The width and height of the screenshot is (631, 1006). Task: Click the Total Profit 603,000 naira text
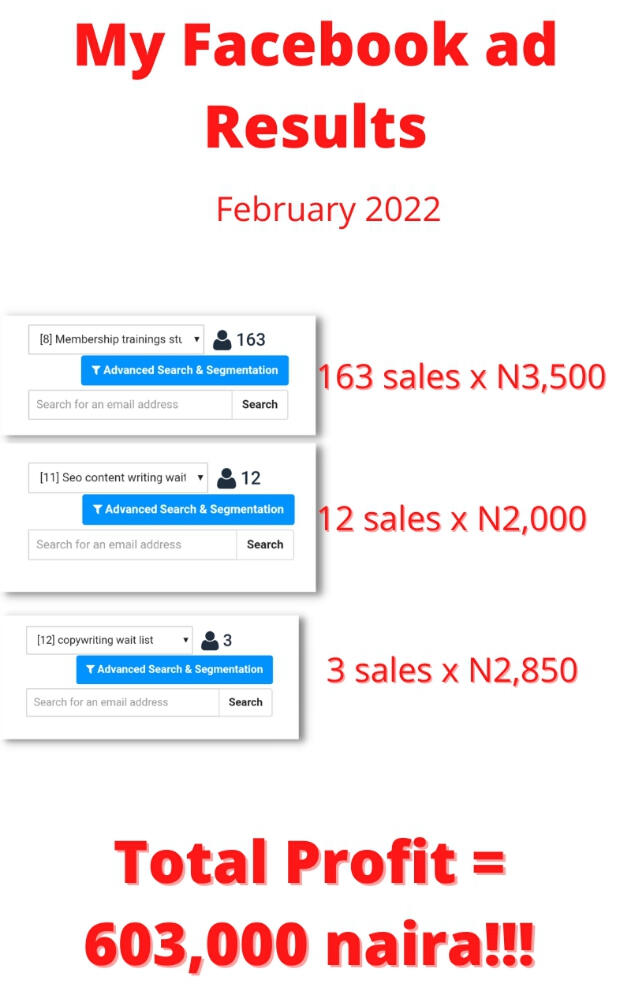tap(310, 903)
